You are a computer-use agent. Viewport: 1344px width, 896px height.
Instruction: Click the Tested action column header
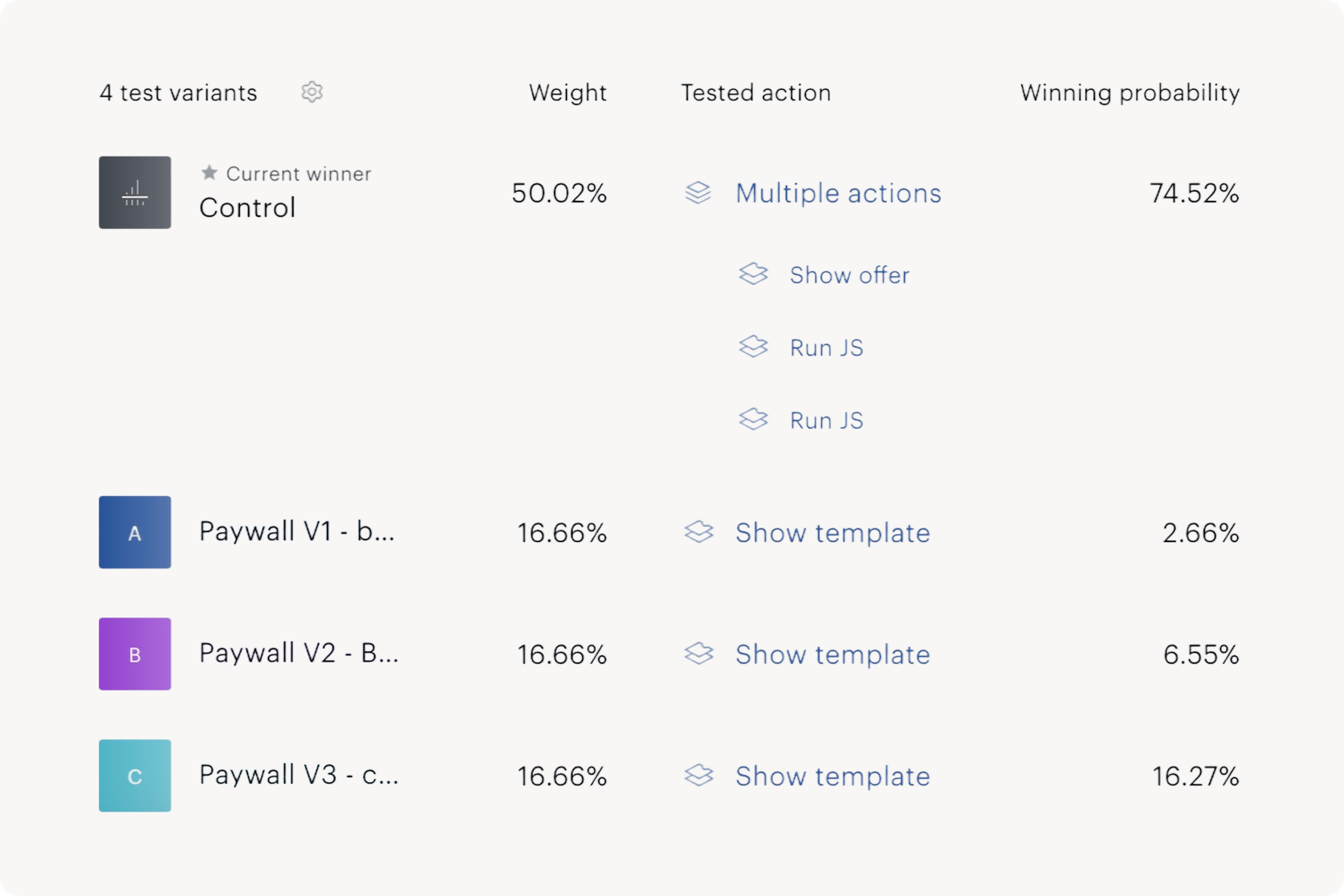tap(755, 92)
